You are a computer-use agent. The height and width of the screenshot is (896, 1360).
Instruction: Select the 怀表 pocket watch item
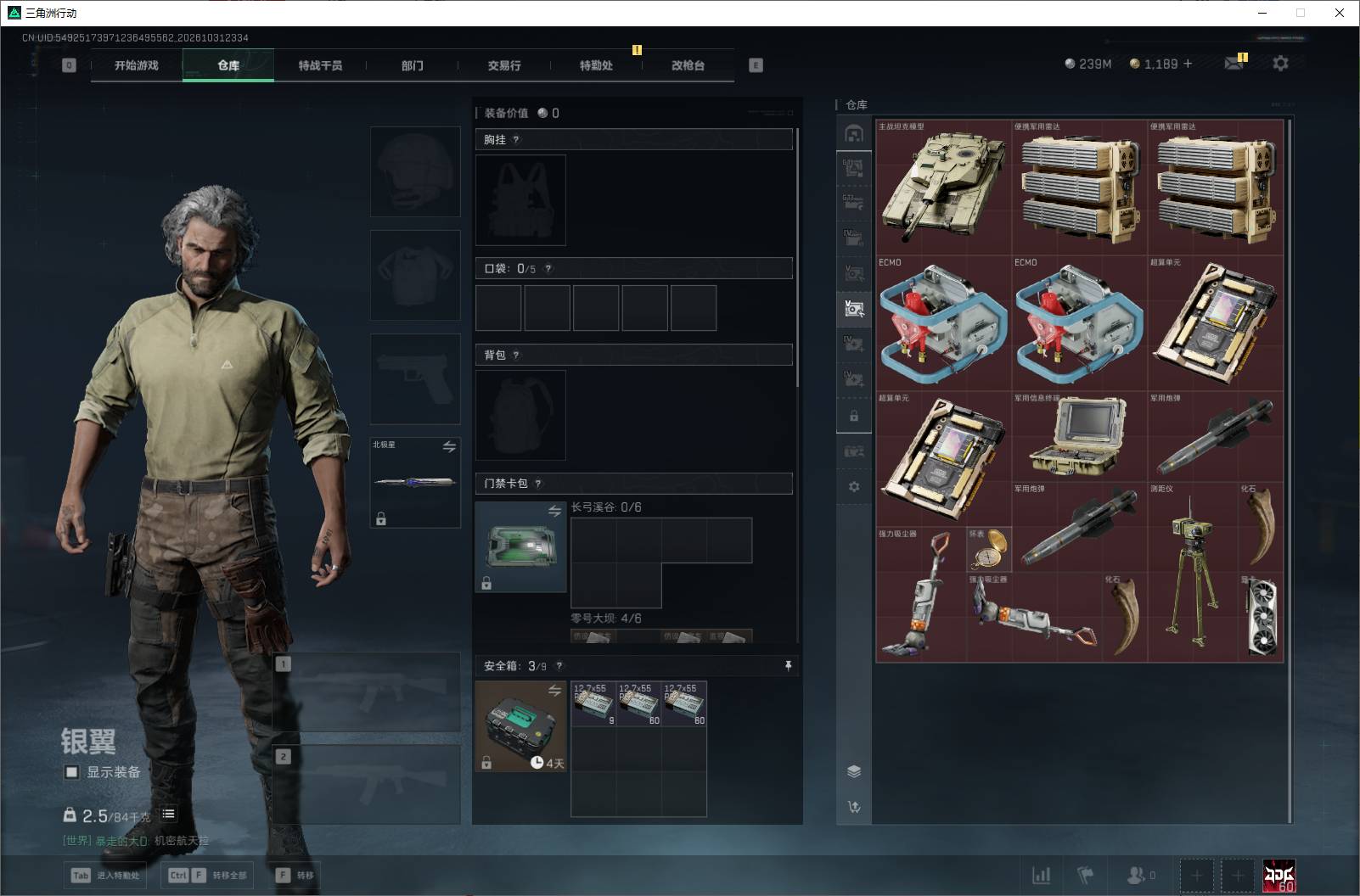pos(989,549)
